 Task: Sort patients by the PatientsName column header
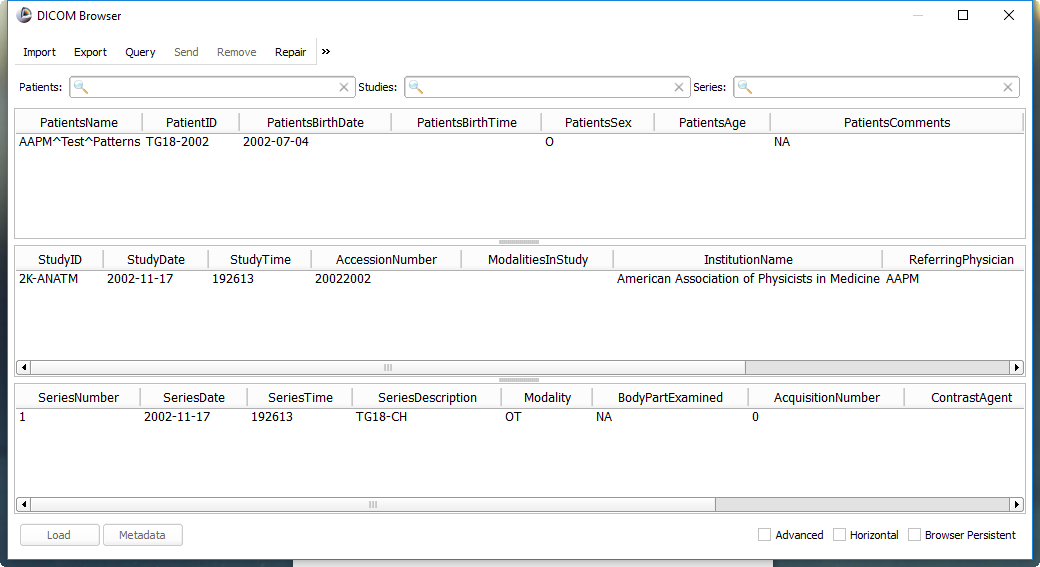(78, 122)
